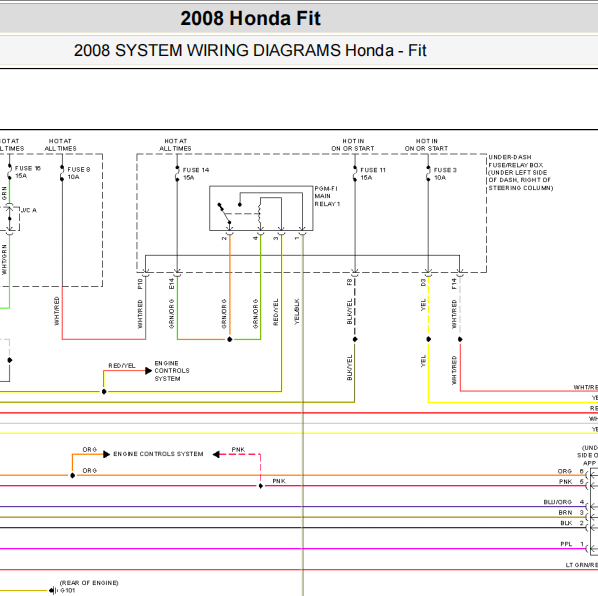Click the BLK 2 terminal label
598x596 pixels.
tap(572, 523)
